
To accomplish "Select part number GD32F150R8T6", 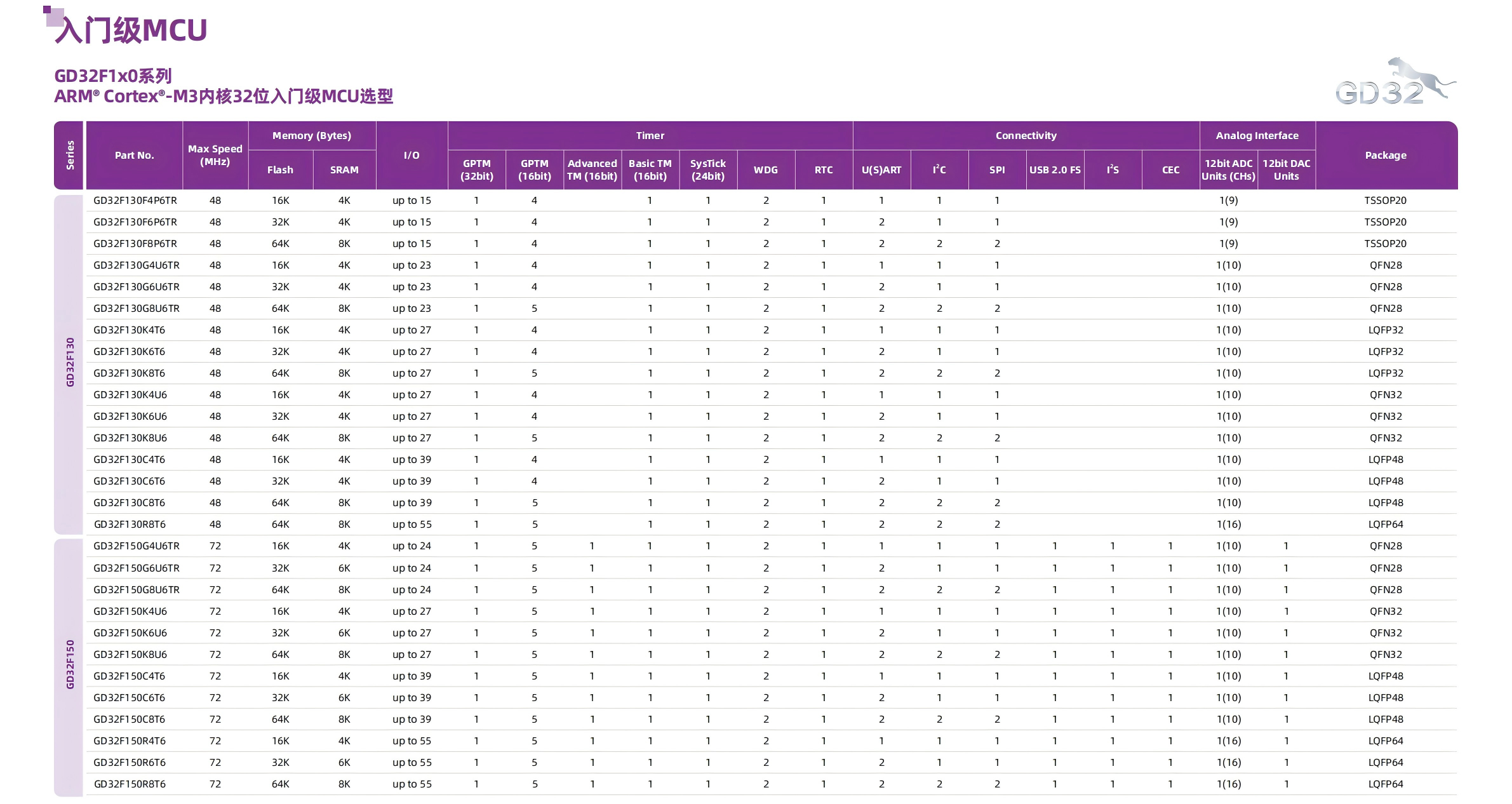I will pos(130,784).
